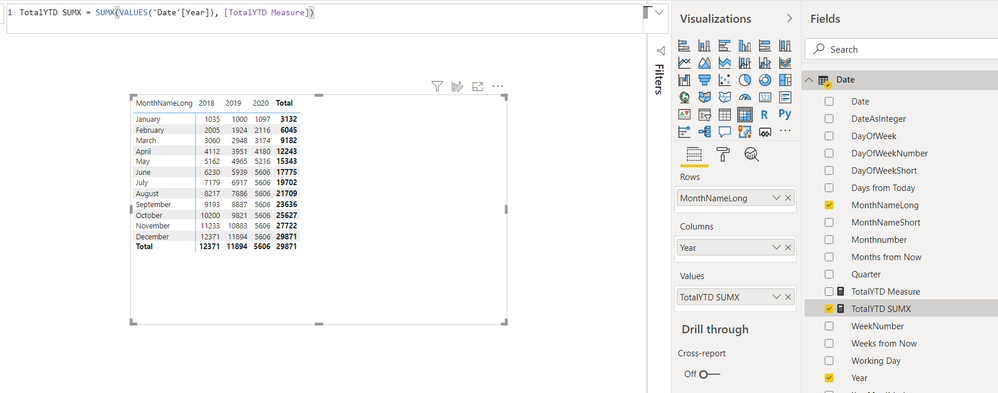This screenshot has width=998, height=393.
Task: Click the Monthnumber field name
Action: click(879, 239)
